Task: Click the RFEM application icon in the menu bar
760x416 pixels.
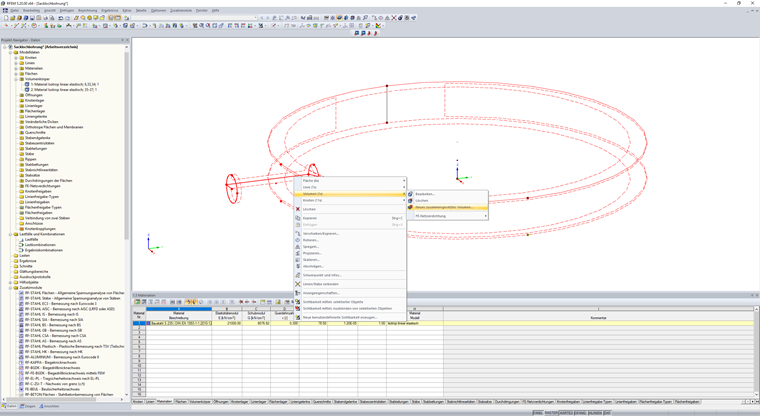Action: [5, 10]
